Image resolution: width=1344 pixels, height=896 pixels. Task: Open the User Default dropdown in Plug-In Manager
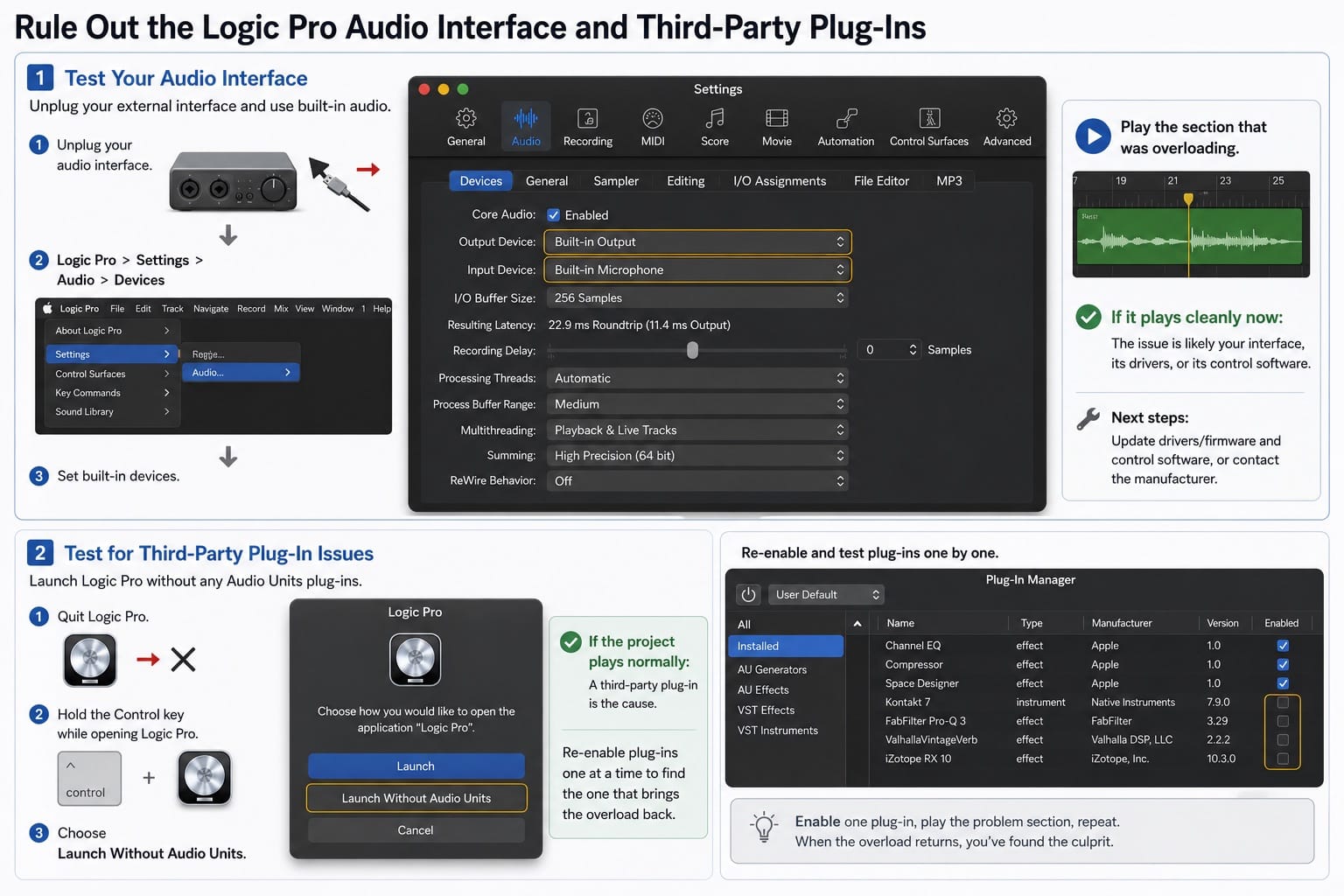(826, 595)
